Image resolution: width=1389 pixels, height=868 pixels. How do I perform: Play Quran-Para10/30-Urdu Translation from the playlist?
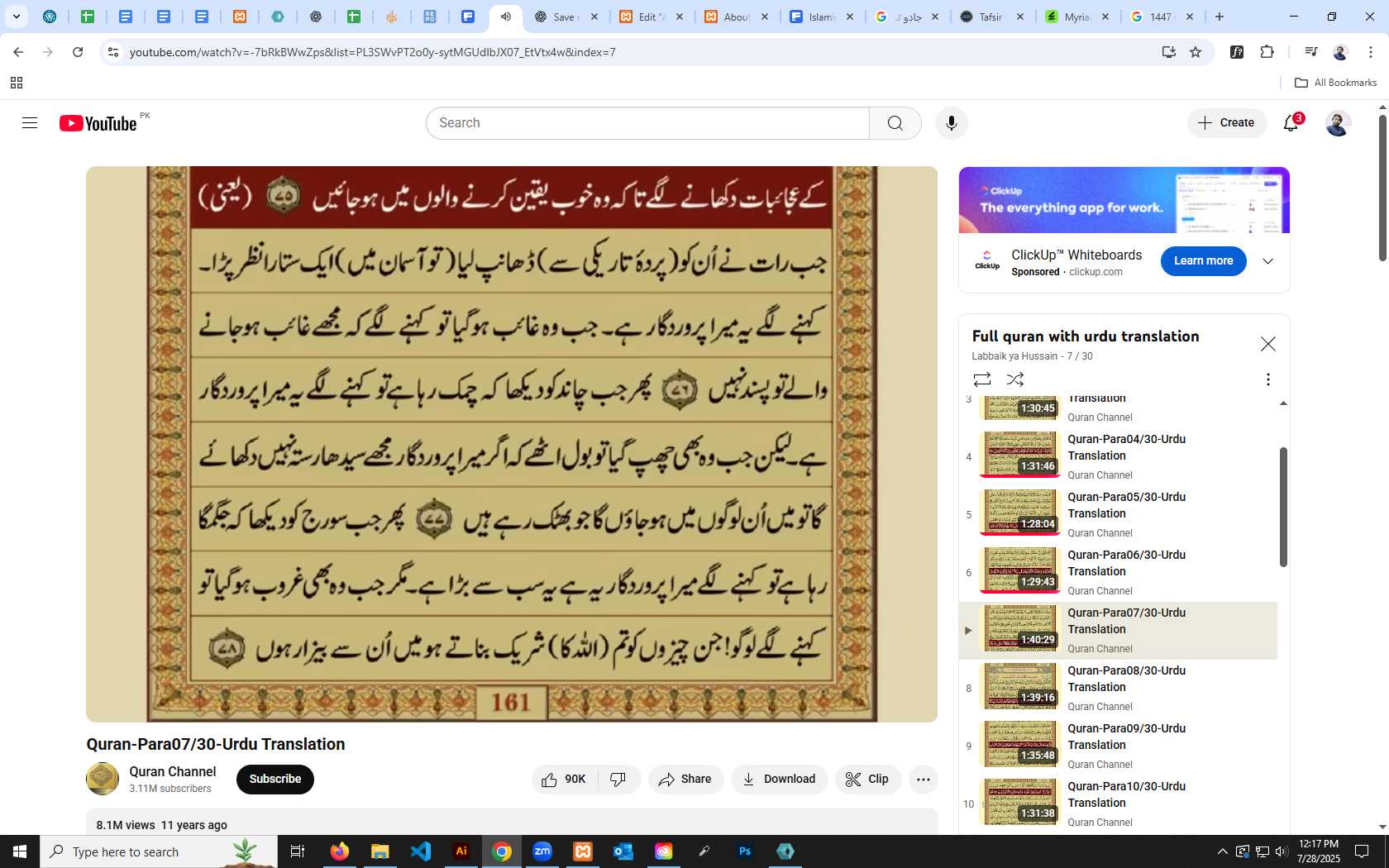click(1118, 803)
